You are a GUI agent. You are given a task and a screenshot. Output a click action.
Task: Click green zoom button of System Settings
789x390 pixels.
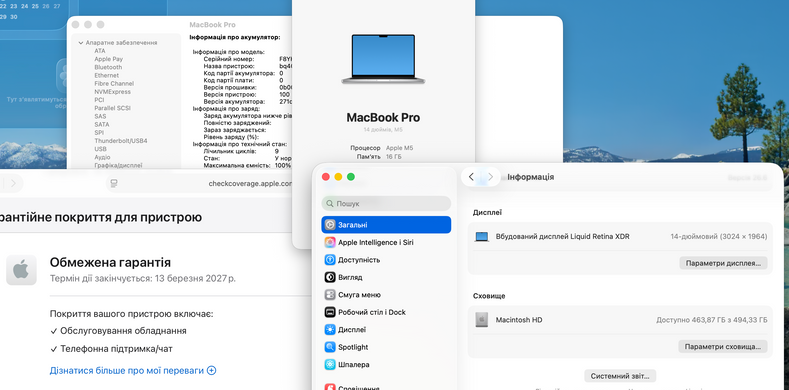click(x=351, y=177)
